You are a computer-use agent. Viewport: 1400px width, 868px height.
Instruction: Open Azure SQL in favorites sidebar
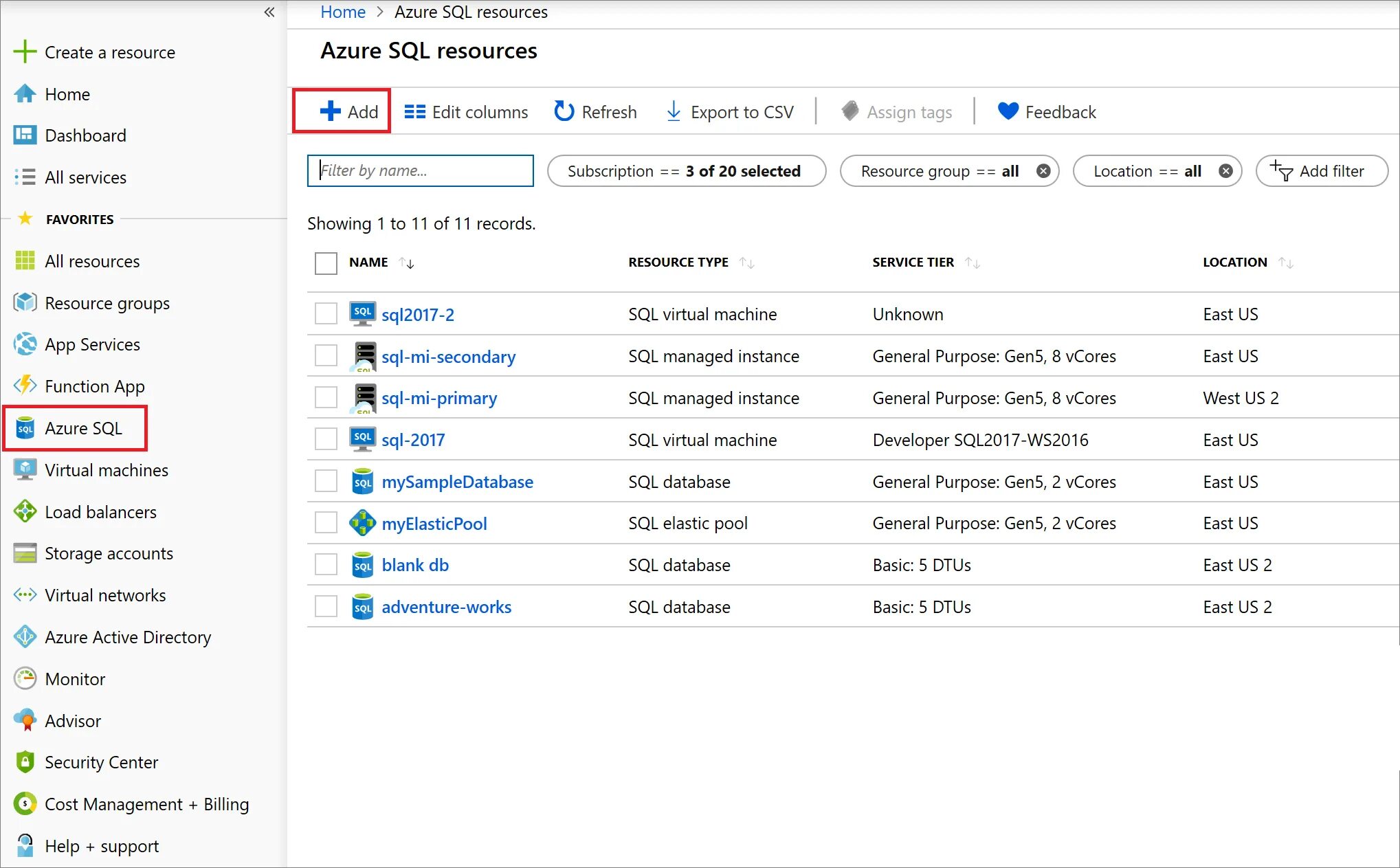82,428
